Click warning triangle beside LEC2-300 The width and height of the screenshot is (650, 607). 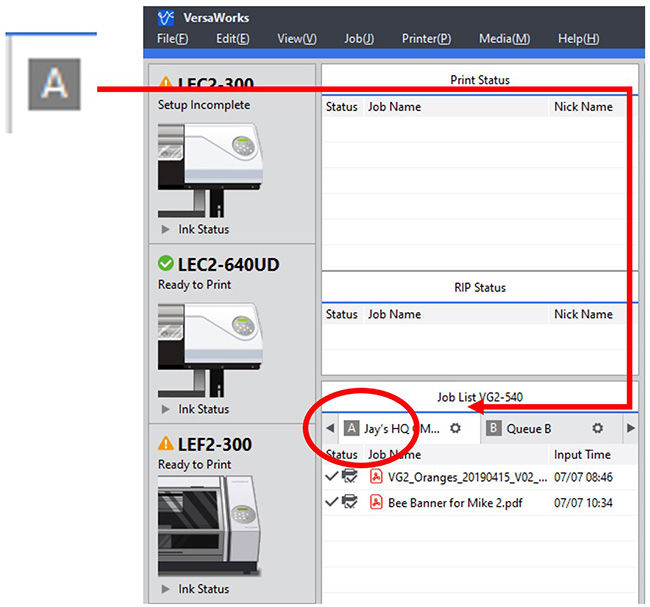(166, 82)
